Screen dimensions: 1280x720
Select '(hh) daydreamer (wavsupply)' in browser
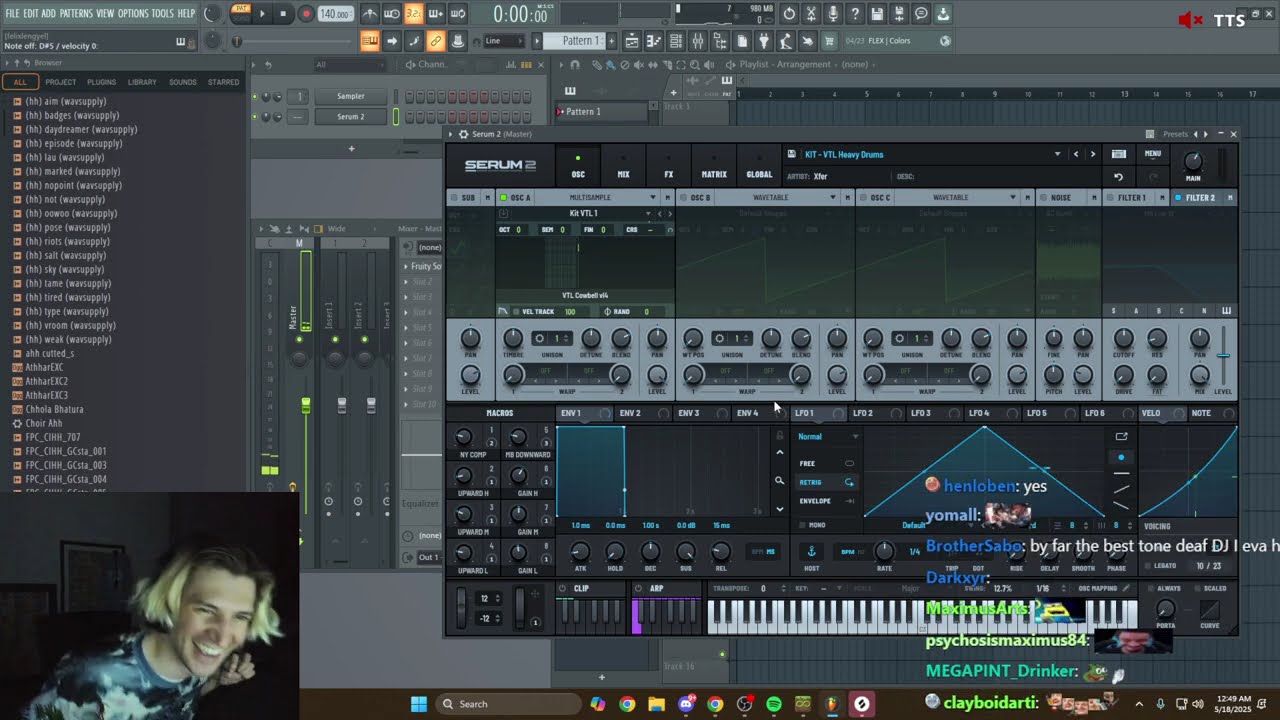point(81,129)
